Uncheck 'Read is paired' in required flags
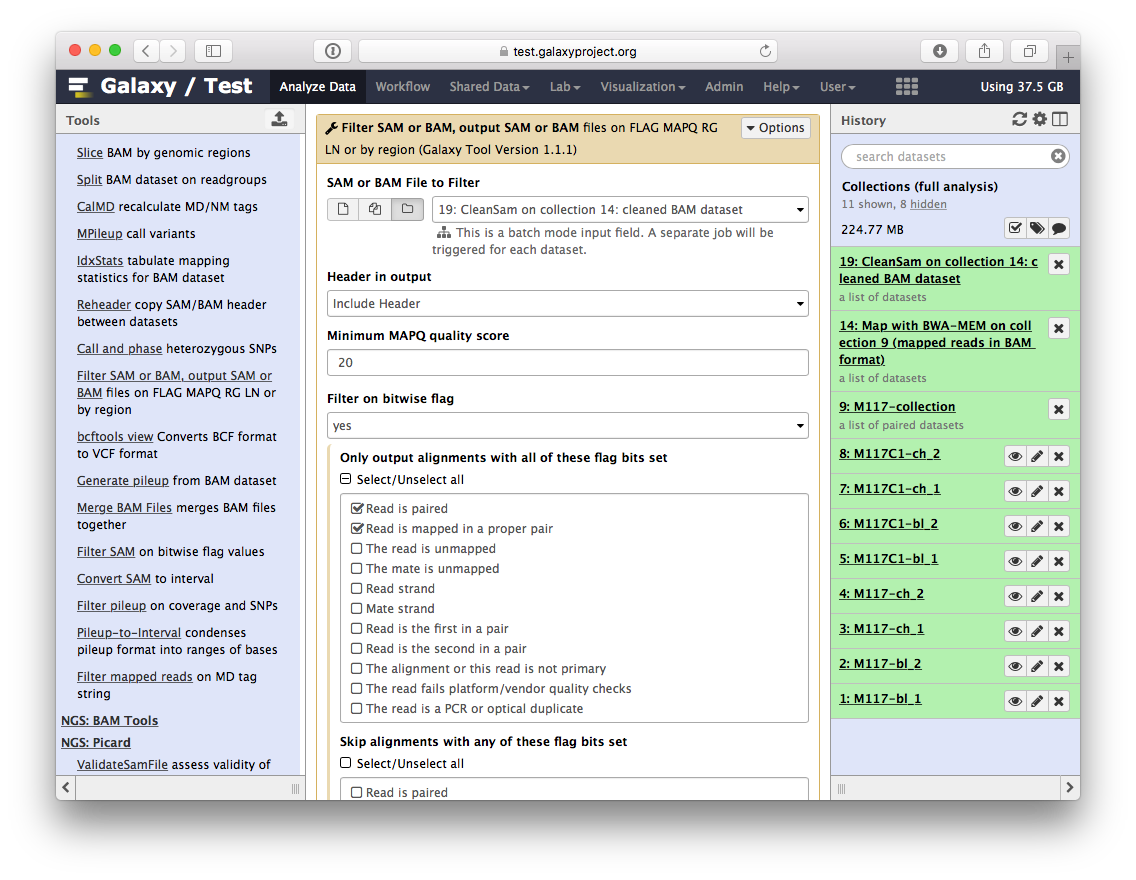1136x880 pixels. click(356, 508)
